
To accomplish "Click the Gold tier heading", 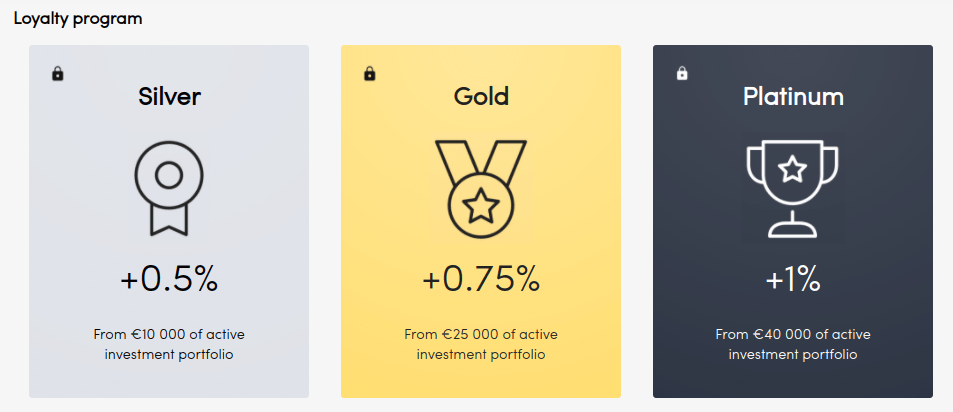I will point(481,96).
